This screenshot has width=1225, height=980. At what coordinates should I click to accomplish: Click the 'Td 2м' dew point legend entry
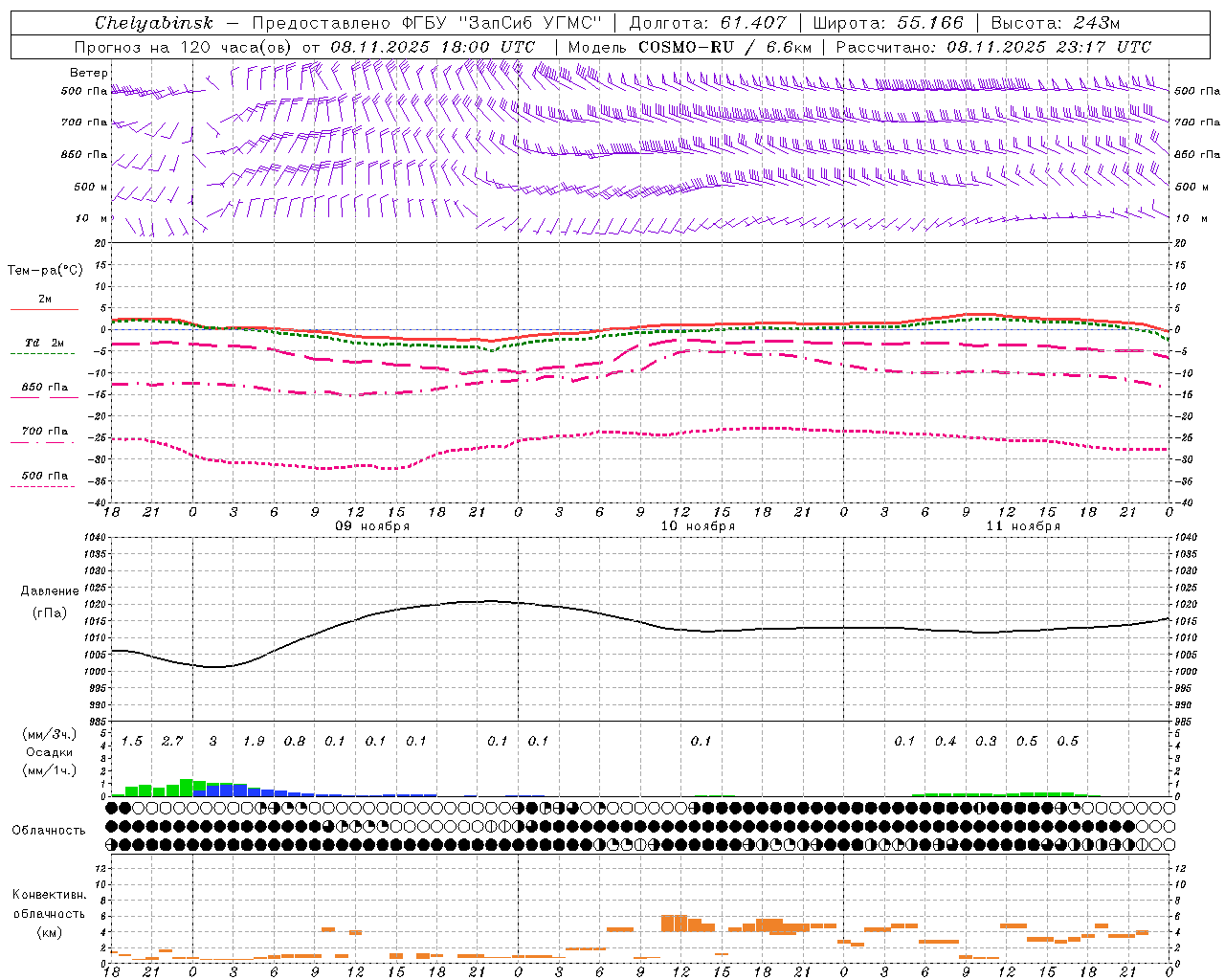pyautogui.click(x=45, y=343)
